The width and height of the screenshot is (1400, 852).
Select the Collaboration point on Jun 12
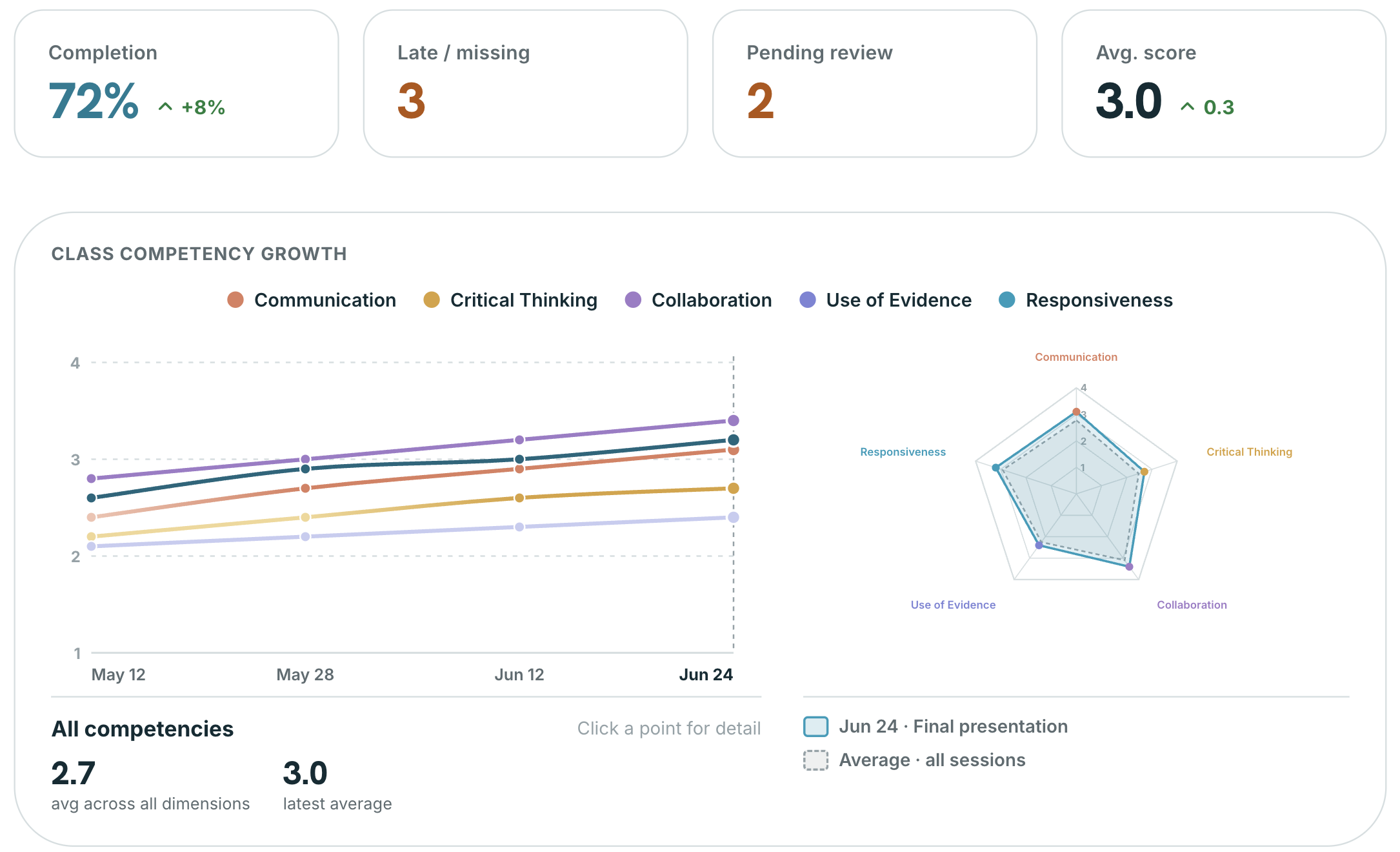[519, 440]
